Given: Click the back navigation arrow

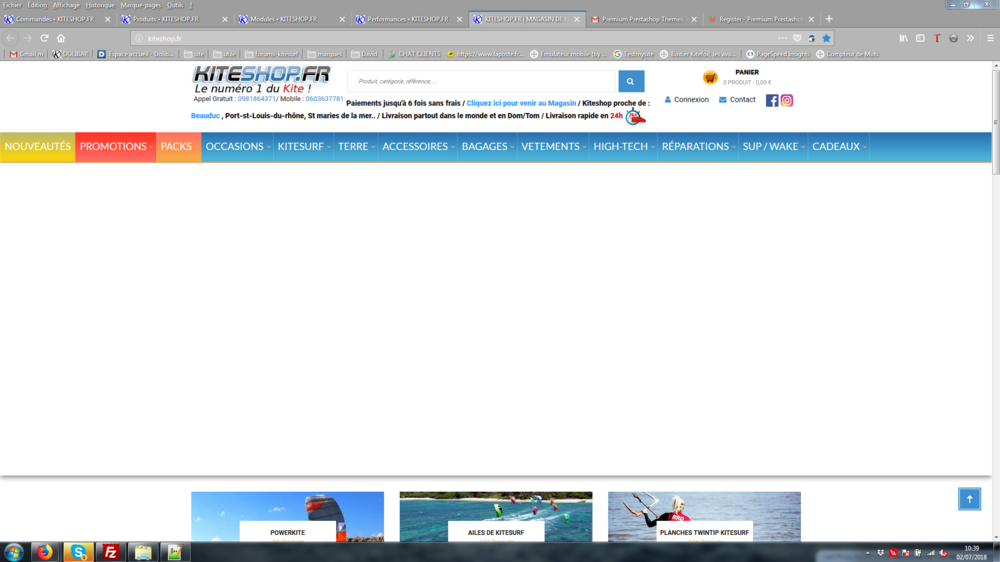Looking at the screenshot, I should pos(11,38).
